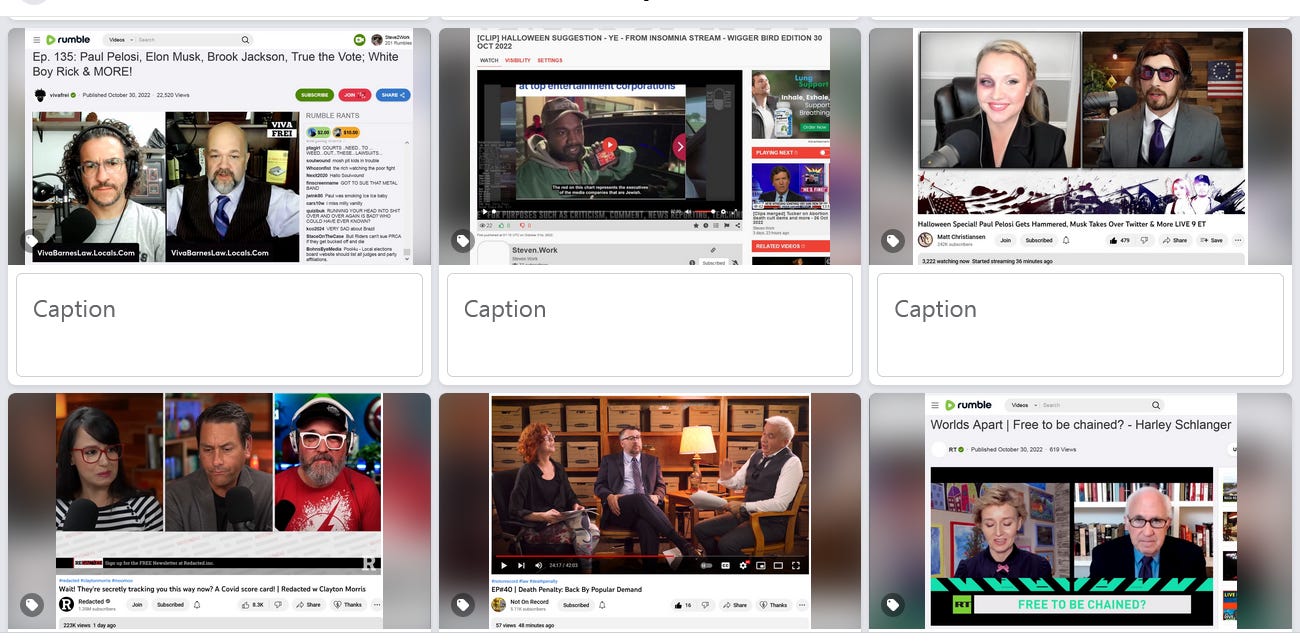Click the blue SHARE button in Ep. 135 image
This screenshot has height=642, width=1300.
[391, 95]
